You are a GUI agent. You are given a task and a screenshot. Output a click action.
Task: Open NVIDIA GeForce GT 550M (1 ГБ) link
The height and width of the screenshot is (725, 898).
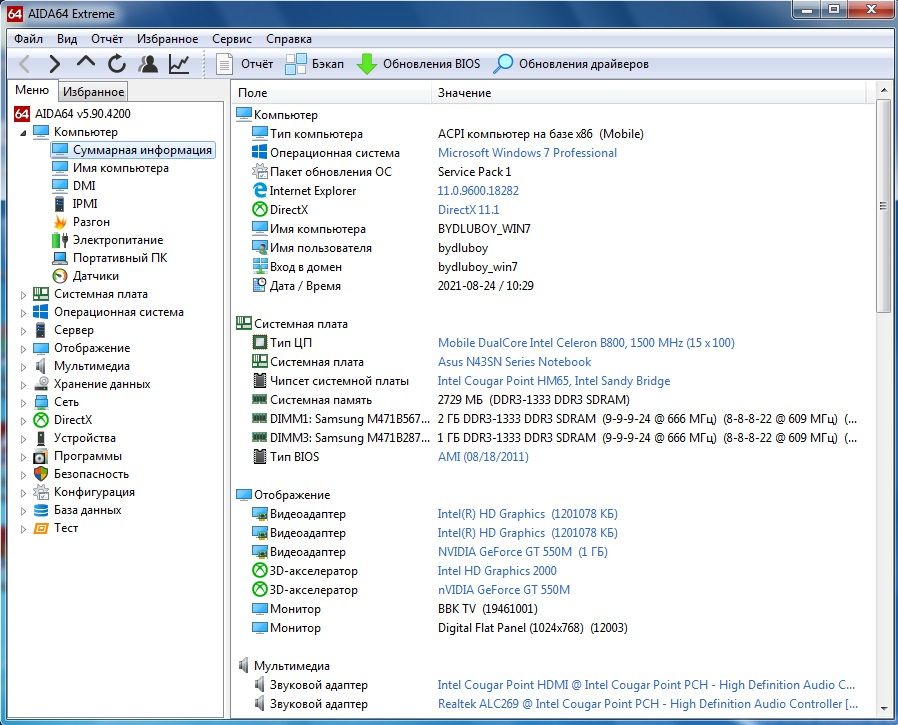522,552
